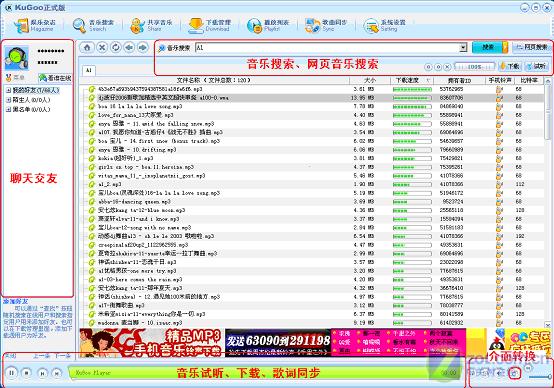The image size is (554, 388).
Task: Sort by 大小 column header
Action: [370, 80]
